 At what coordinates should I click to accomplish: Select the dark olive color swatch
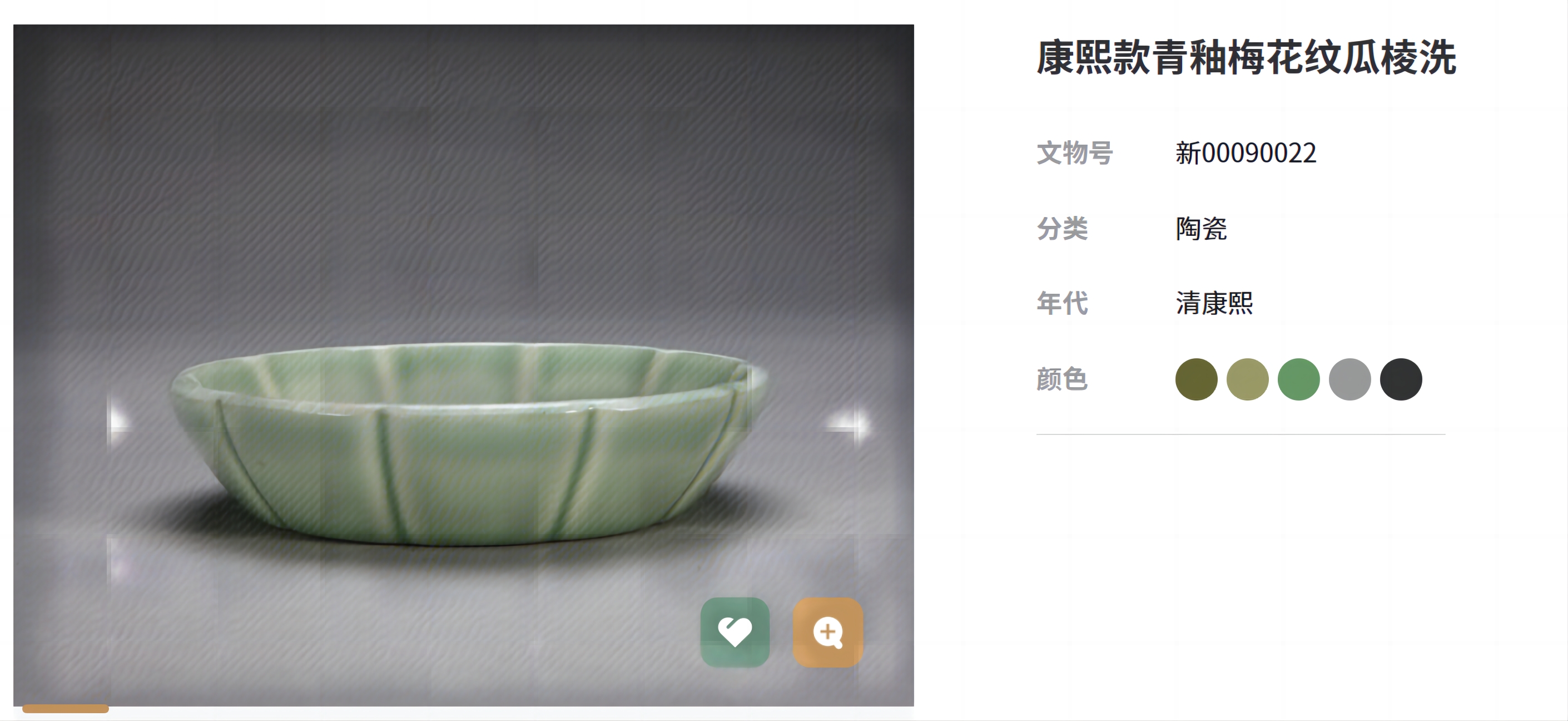[x=1196, y=379]
